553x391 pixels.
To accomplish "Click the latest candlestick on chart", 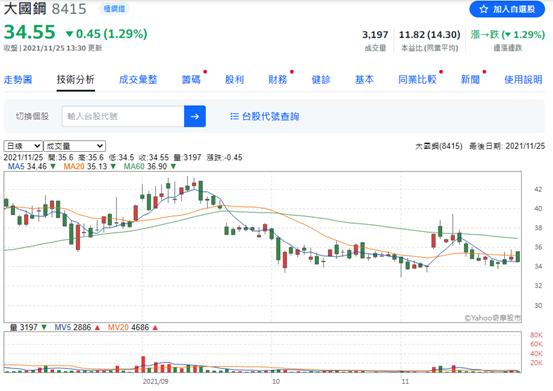I will pos(517,256).
